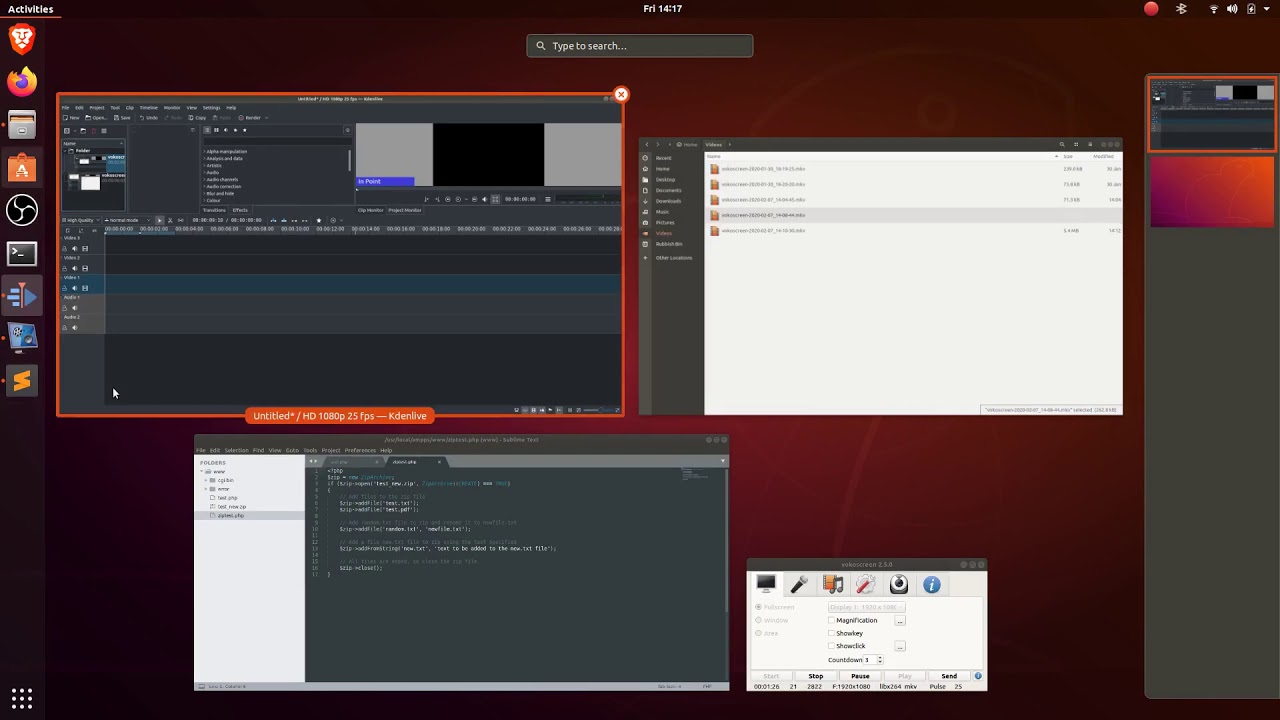The image size is (1280, 720).
Task: Switch to the Effects tab in Kdenlive
Action: [x=240, y=210]
